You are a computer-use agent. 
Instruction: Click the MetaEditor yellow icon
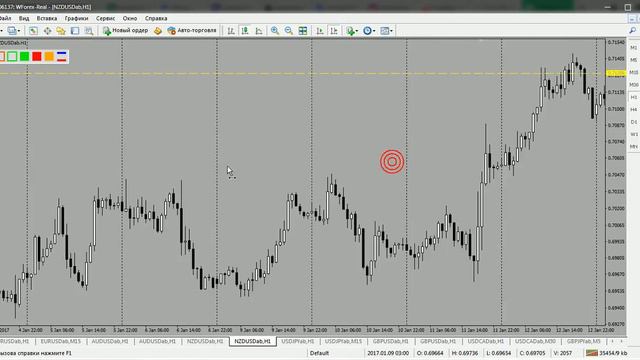point(158,31)
